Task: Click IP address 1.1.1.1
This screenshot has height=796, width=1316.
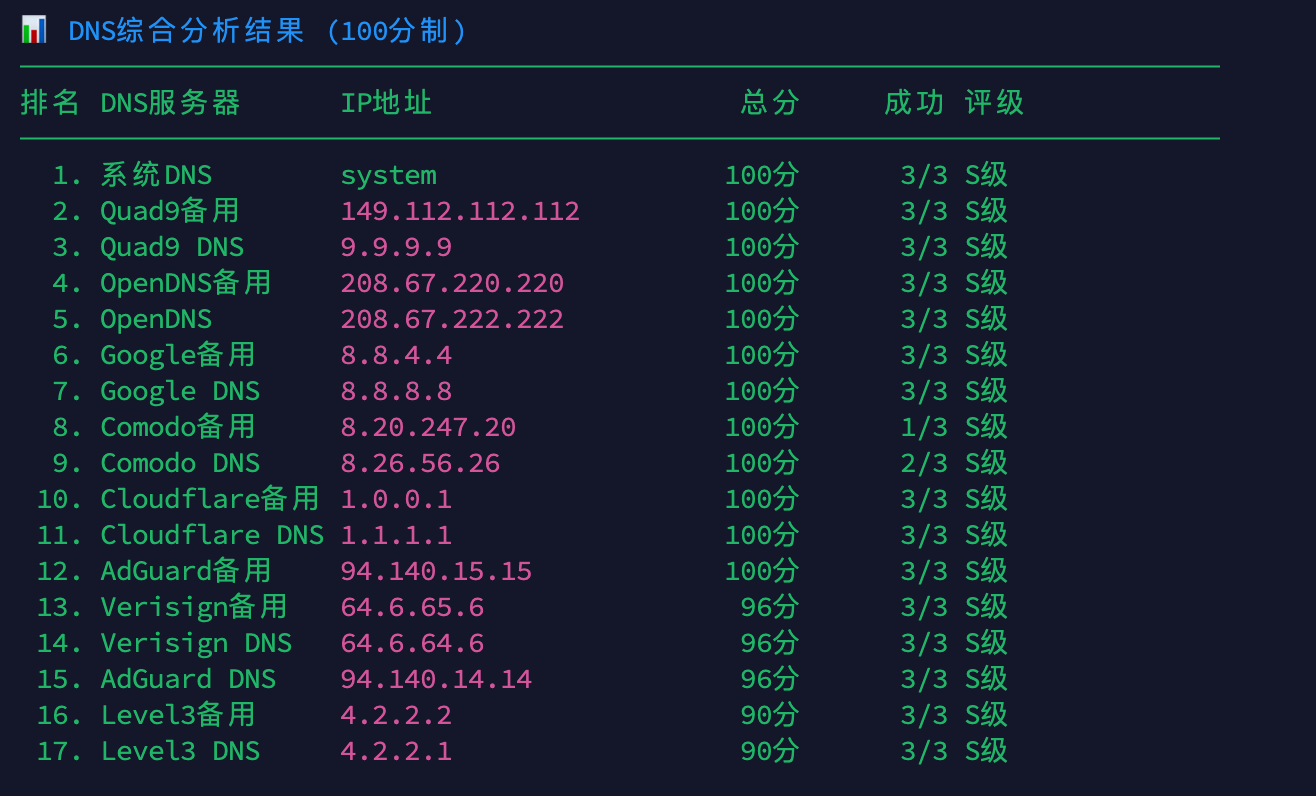Action: pyautogui.click(x=396, y=535)
